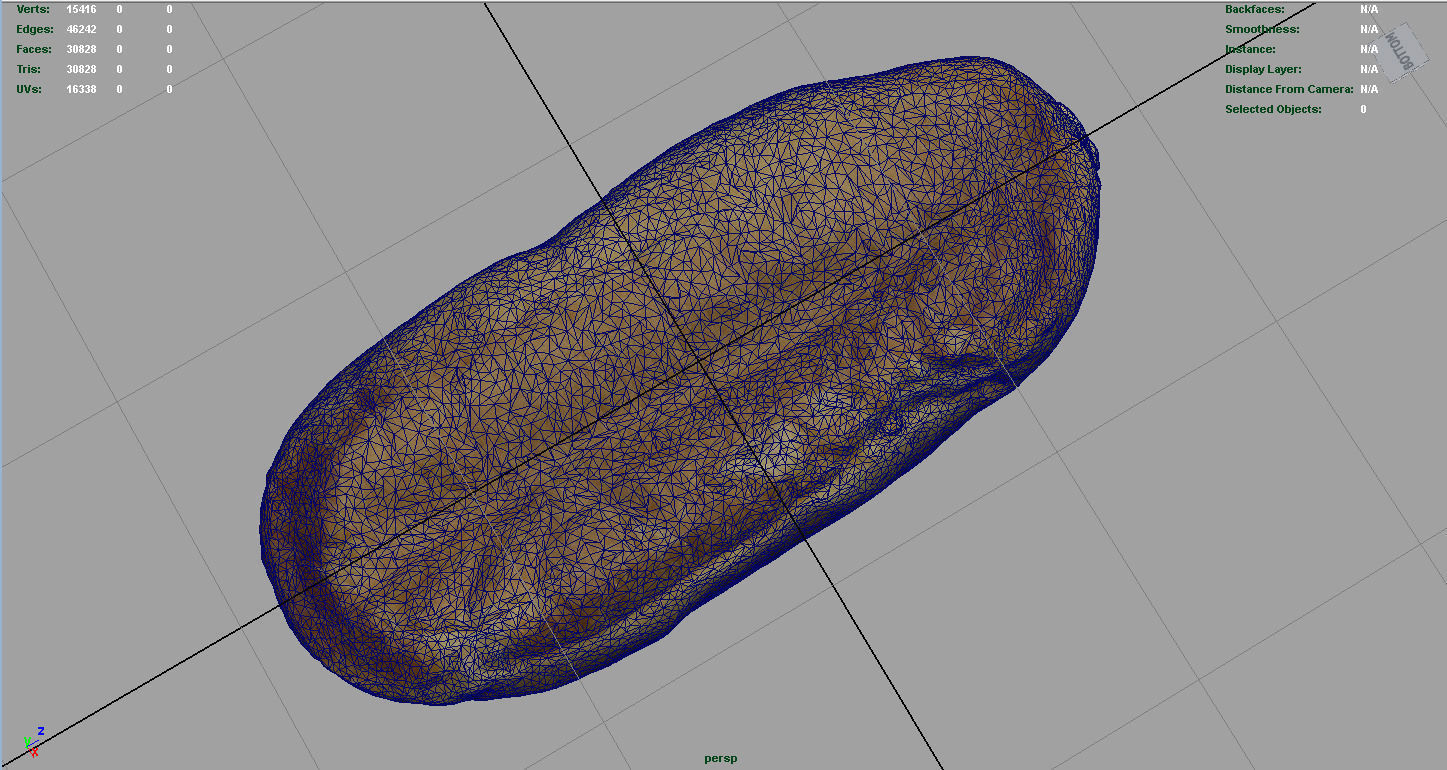Click the edge count value 46242
The width and height of the screenshot is (1447, 770).
(x=81, y=29)
